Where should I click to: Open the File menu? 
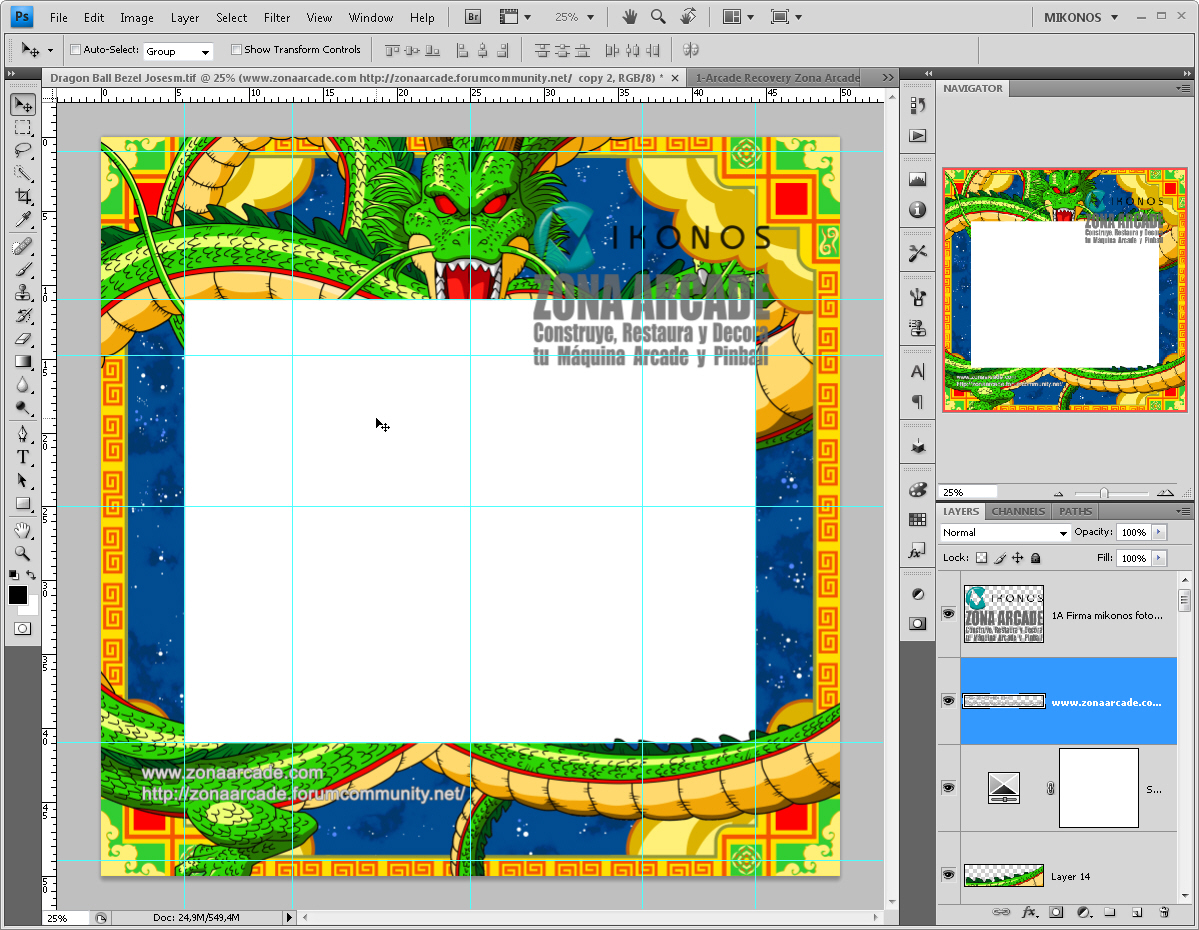coord(58,18)
